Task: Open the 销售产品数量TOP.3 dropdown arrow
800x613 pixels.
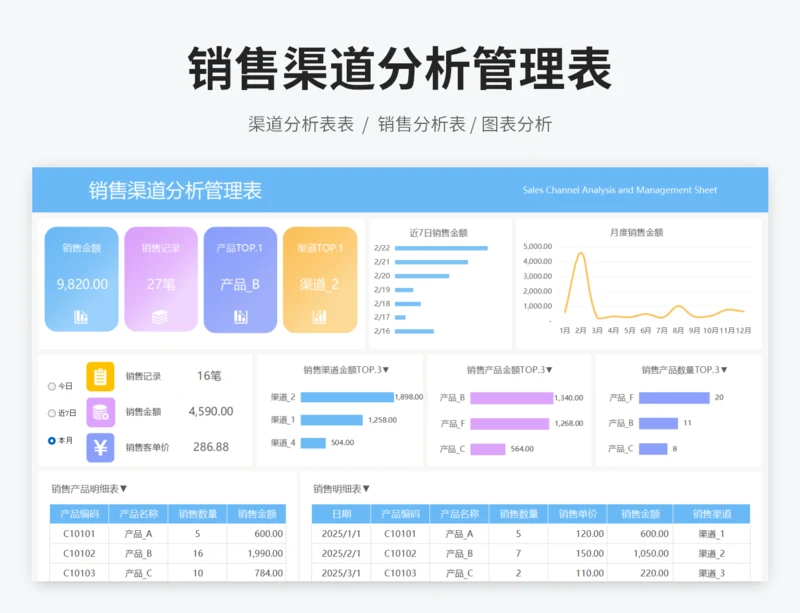Action: [x=724, y=370]
